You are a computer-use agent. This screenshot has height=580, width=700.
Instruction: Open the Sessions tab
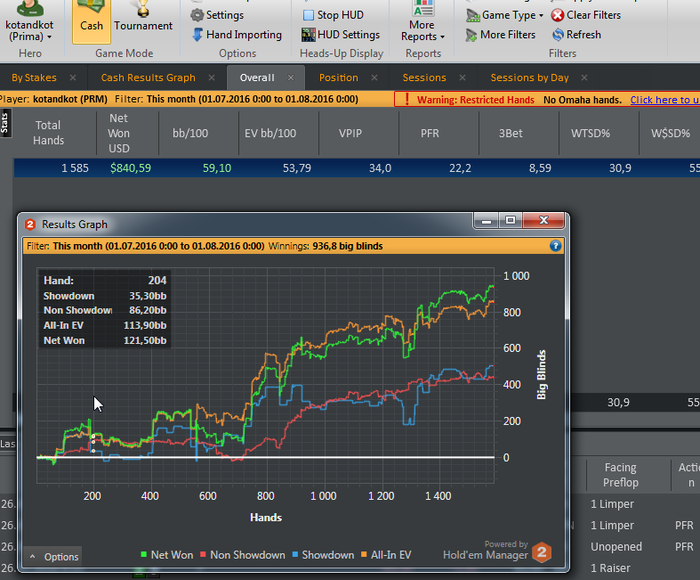(x=424, y=78)
